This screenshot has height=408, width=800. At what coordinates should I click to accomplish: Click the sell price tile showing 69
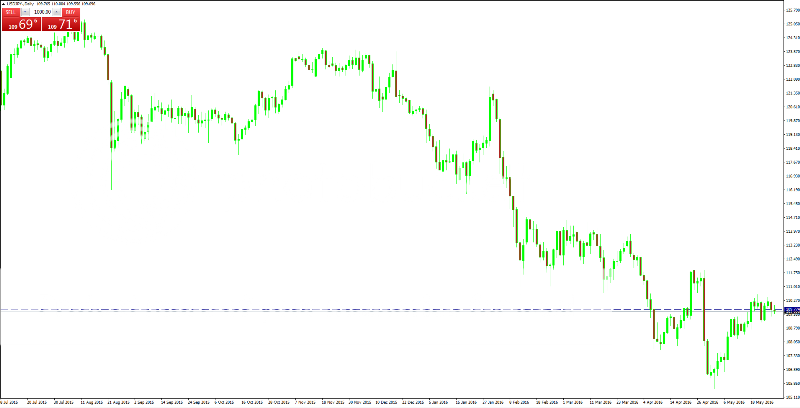tap(21, 24)
